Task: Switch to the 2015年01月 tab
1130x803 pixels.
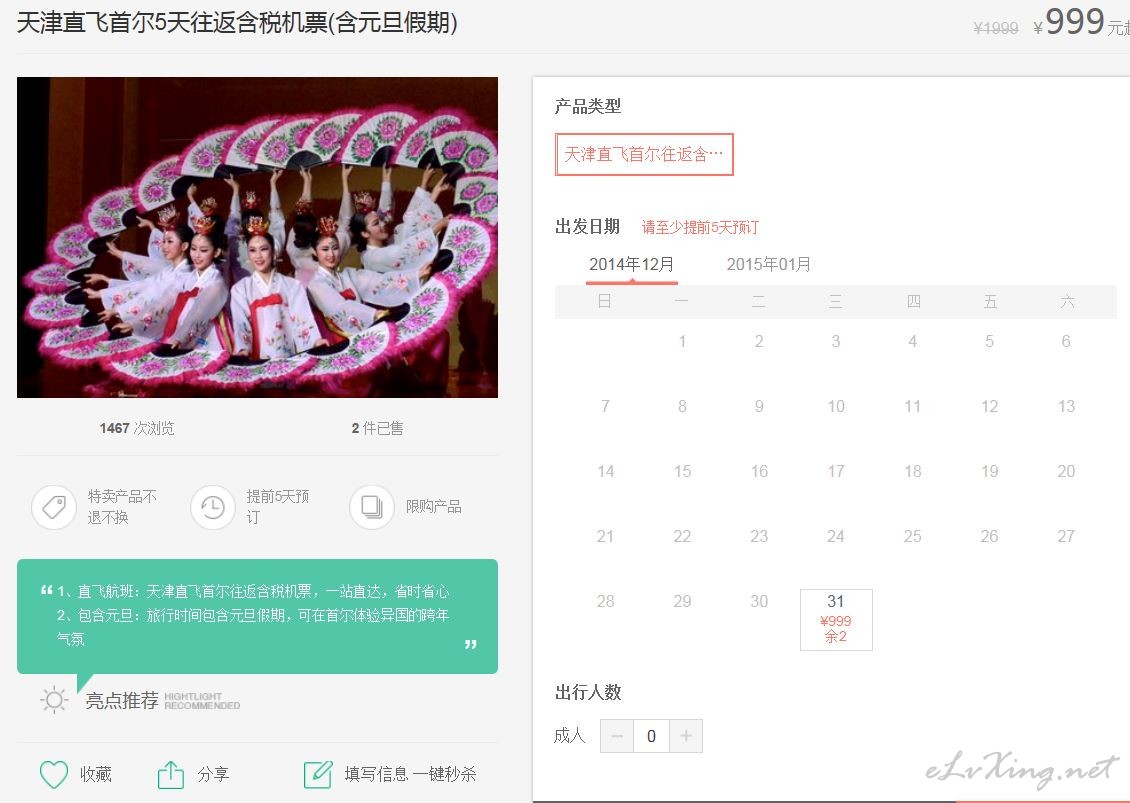Action: [x=768, y=265]
